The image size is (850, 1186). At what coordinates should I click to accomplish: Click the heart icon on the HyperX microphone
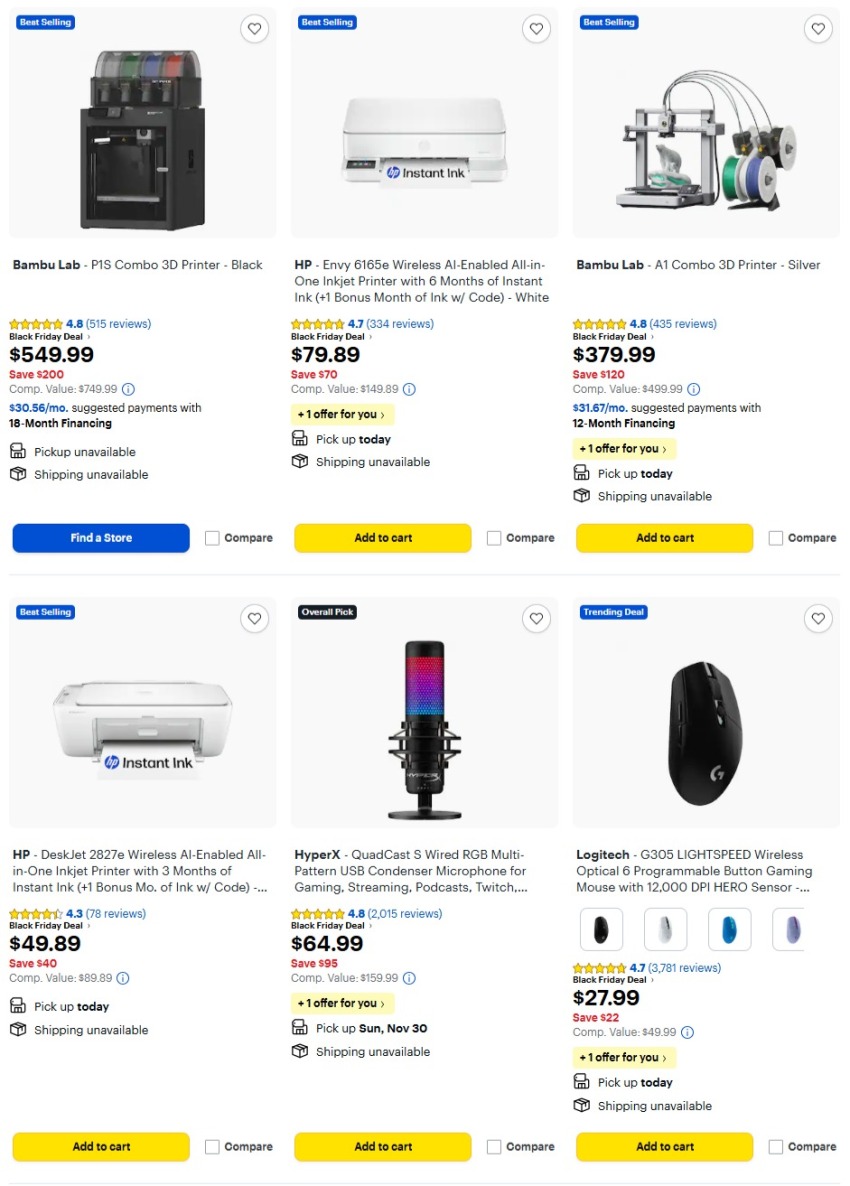point(536,619)
